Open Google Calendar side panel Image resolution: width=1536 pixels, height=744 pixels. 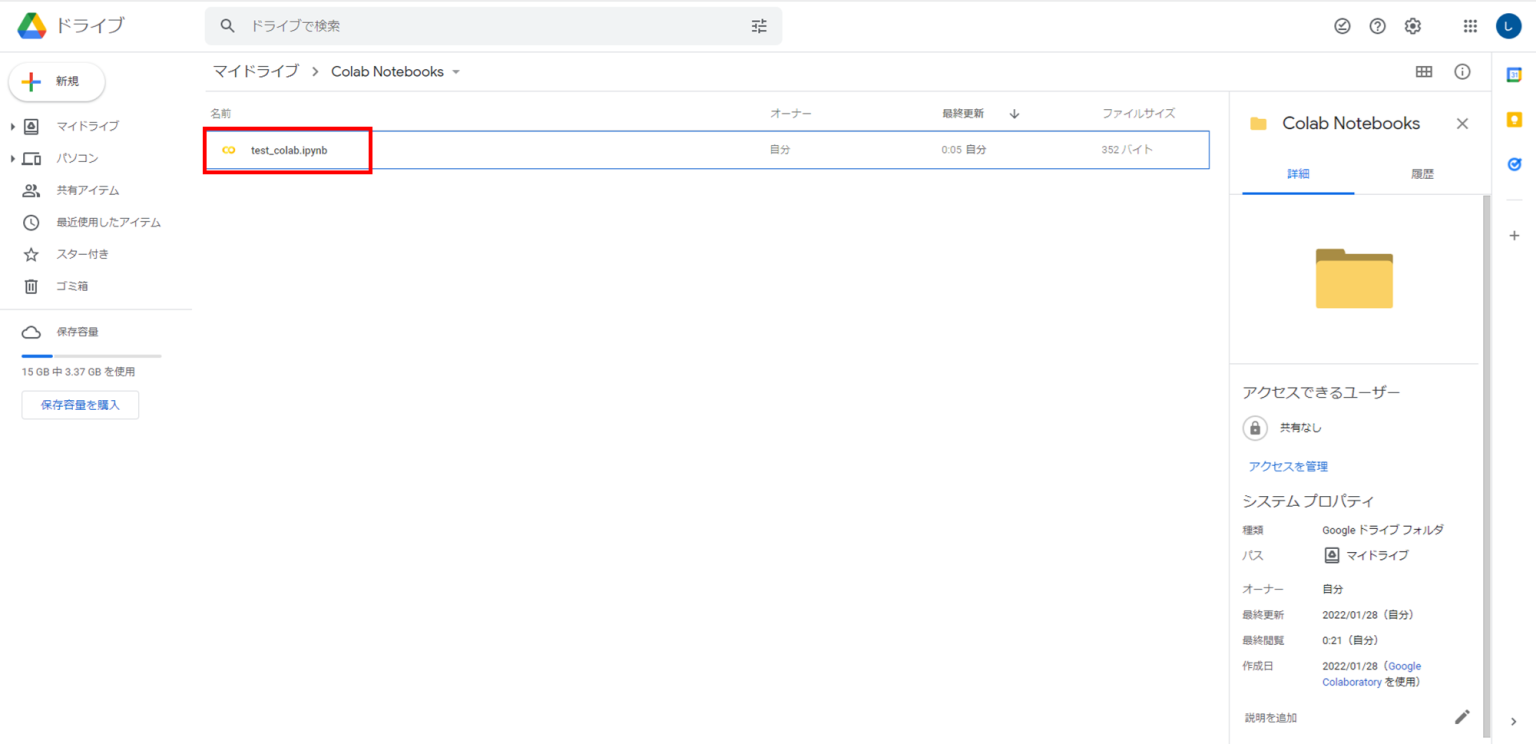point(1514,75)
